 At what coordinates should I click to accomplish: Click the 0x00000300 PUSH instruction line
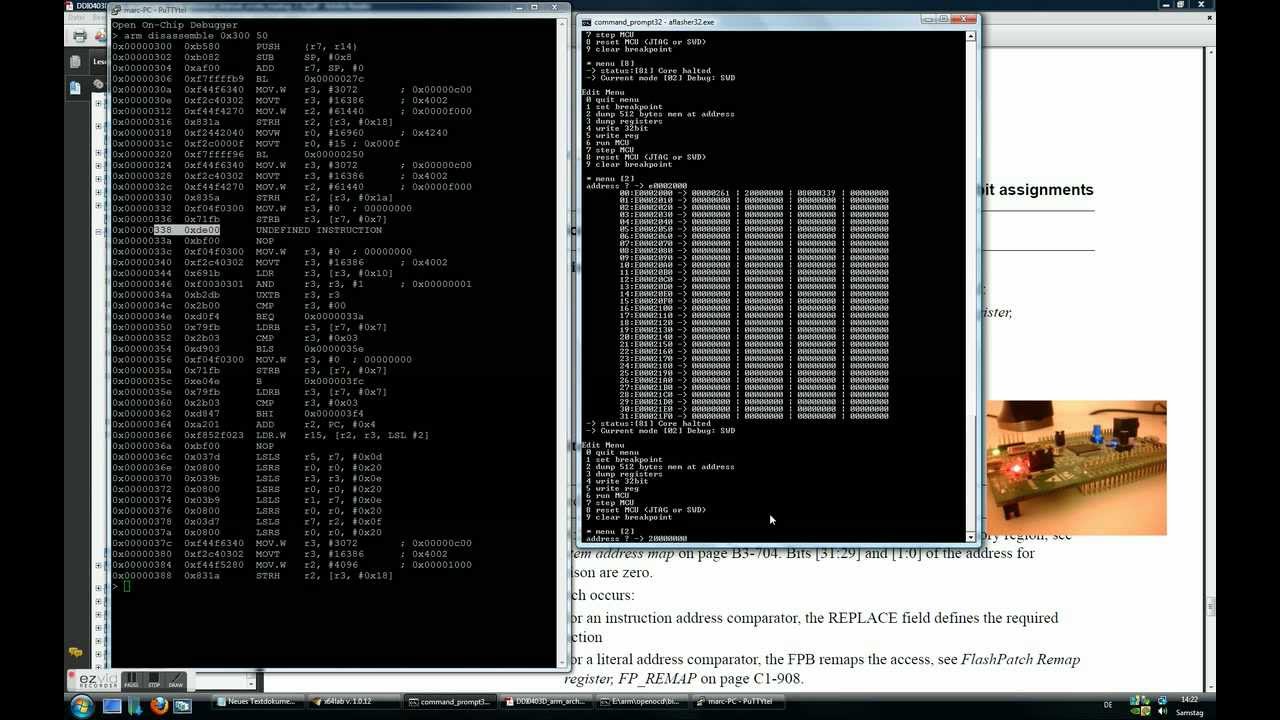(x=235, y=46)
